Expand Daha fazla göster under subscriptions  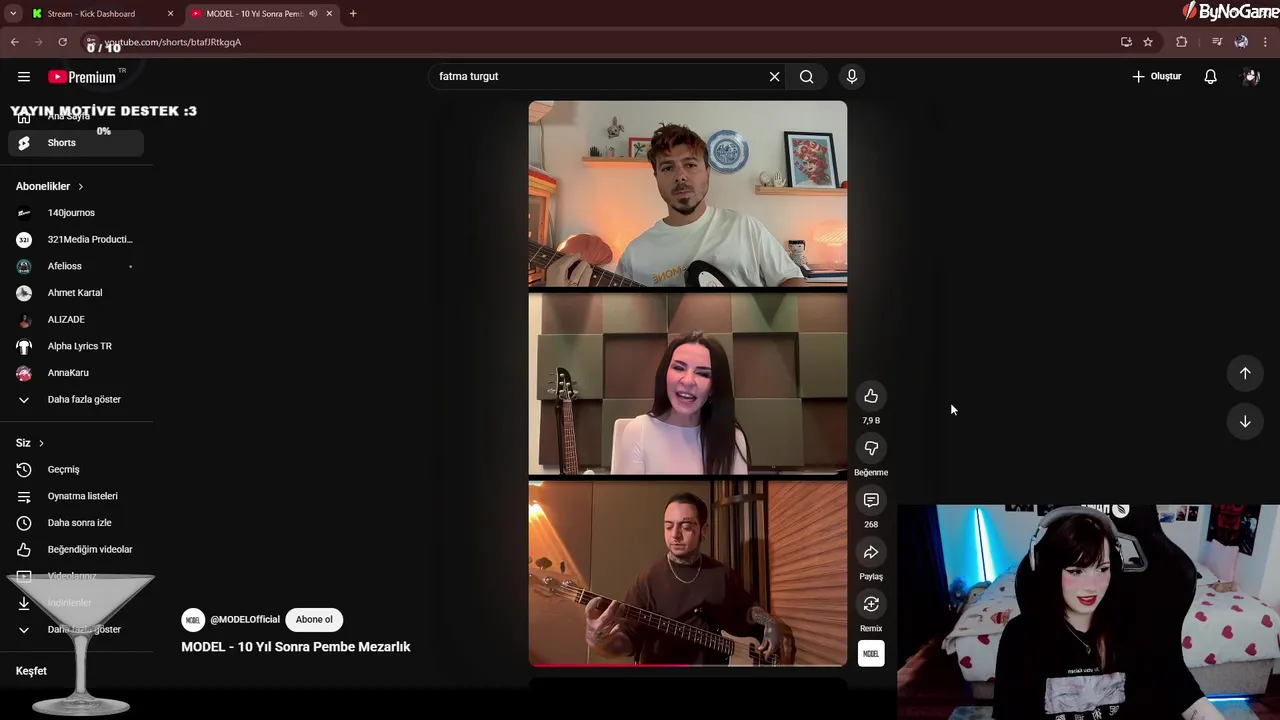click(x=76, y=399)
